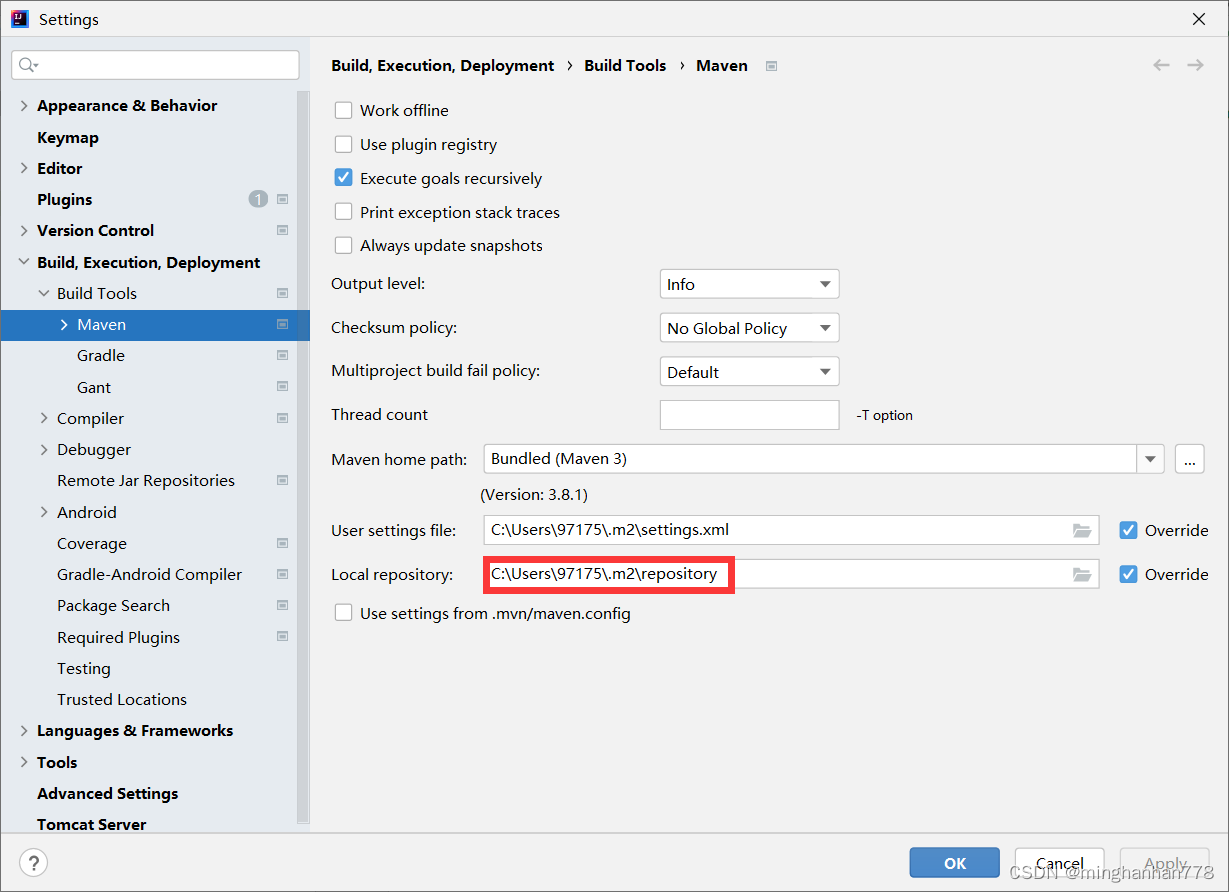
Task: Open Tomcat Server settings
Action: tap(92, 824)
